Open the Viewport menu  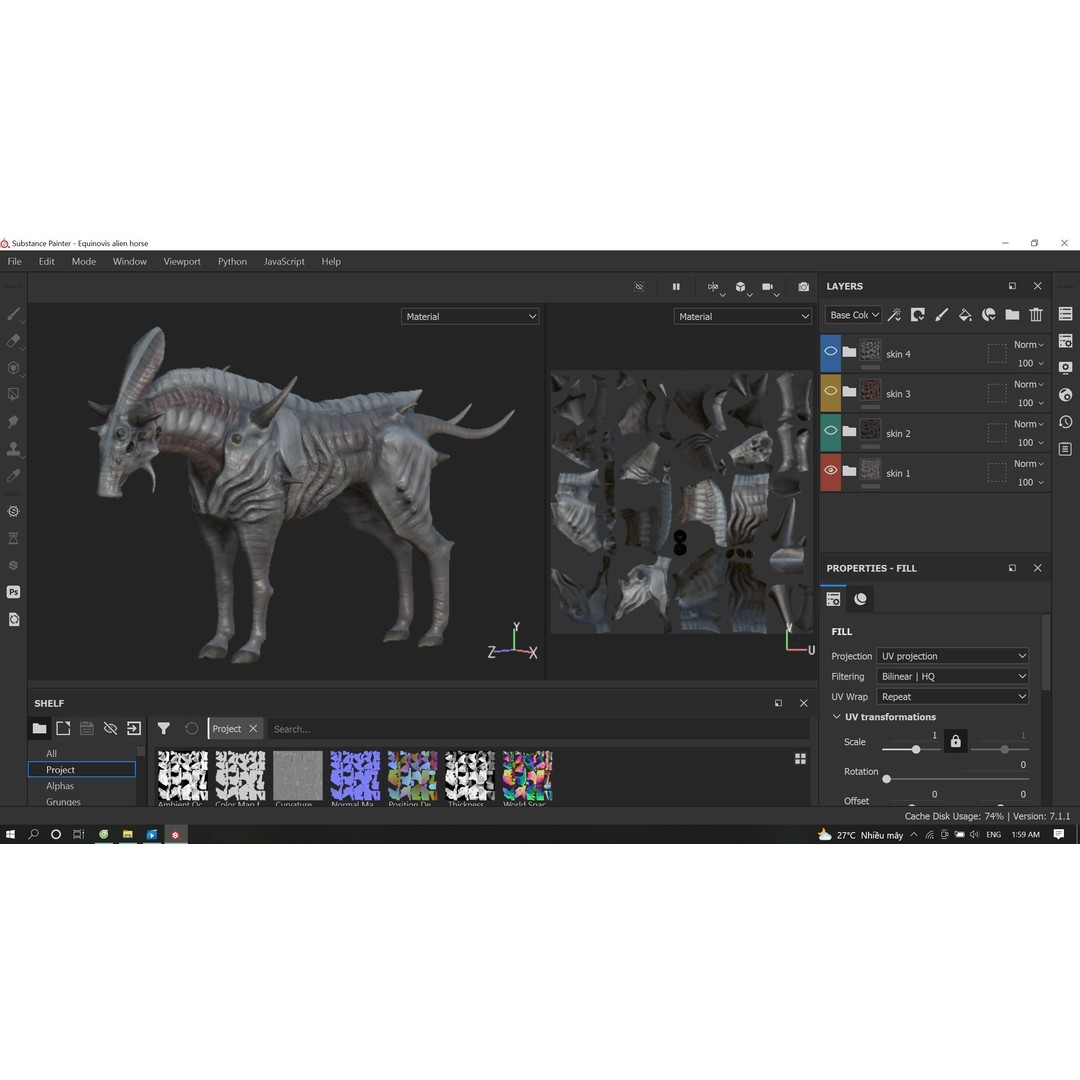[182, 261]
